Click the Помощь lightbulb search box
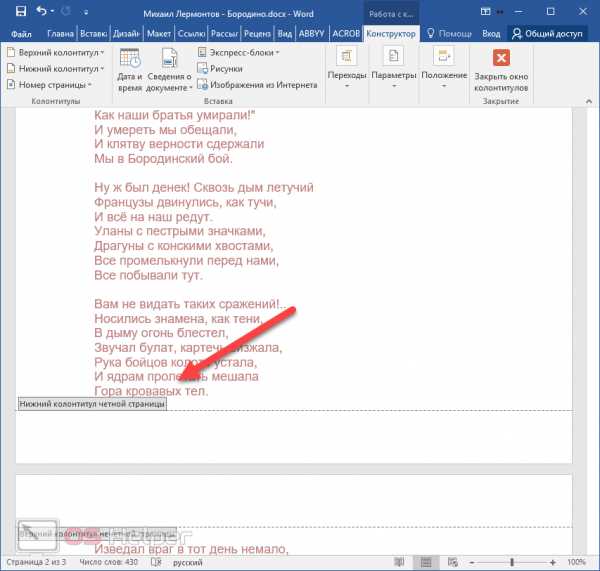600x571 pixels. pyautogui.click(x=449, y=34)
